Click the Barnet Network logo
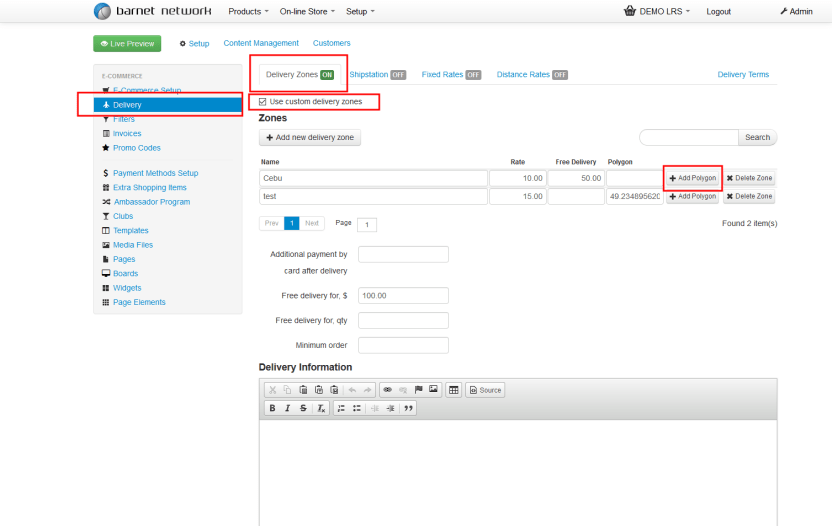 pos(152,11)
